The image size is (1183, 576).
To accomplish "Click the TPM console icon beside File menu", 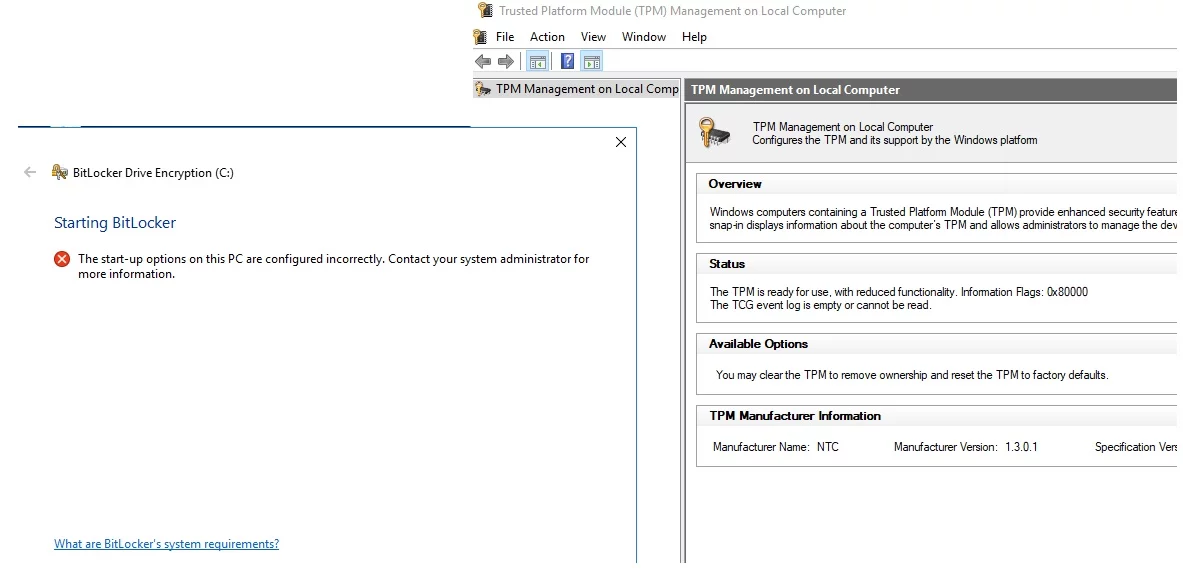I will 481,37.
